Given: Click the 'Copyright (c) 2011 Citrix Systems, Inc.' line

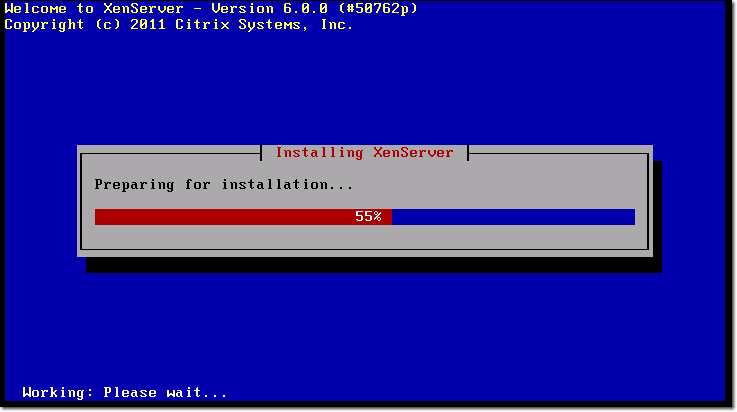Looking at the screenshot, I should click(179, 24).
